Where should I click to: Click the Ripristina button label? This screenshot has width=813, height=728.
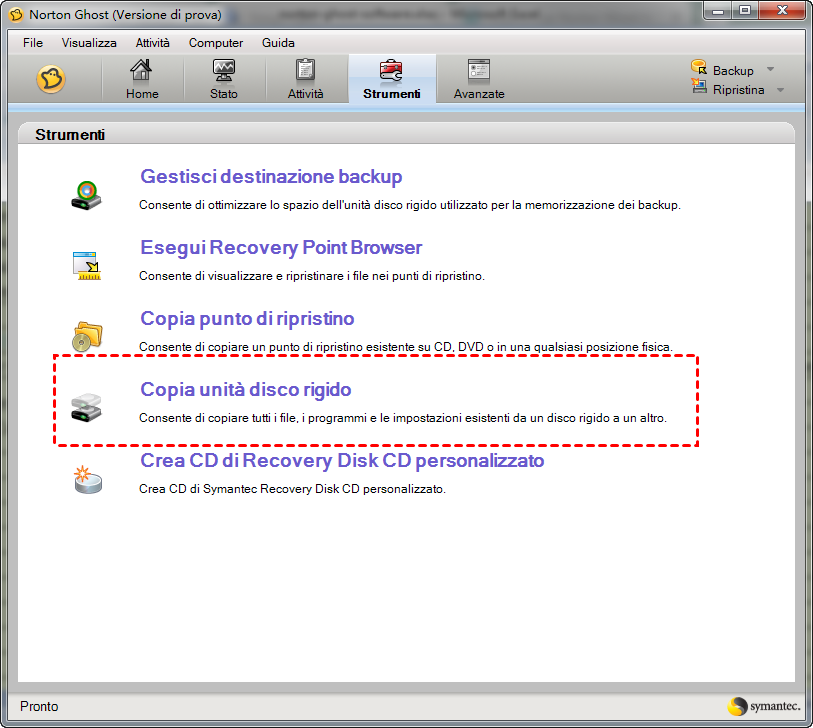(738, 90)
